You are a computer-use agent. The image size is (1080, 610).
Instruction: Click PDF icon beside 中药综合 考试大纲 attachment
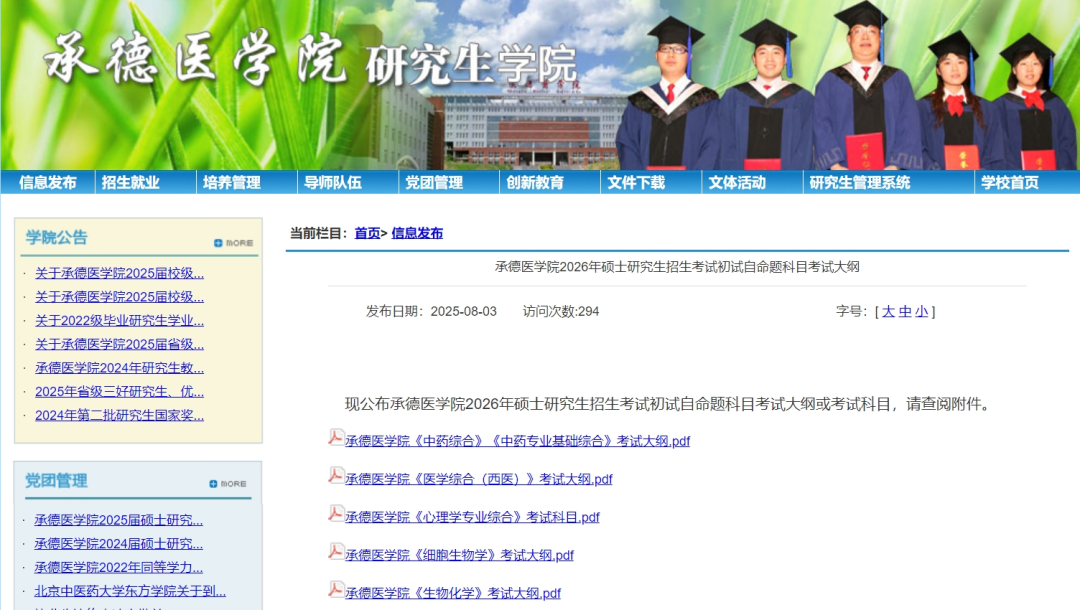pyautogui.click(x=337, y=438)
